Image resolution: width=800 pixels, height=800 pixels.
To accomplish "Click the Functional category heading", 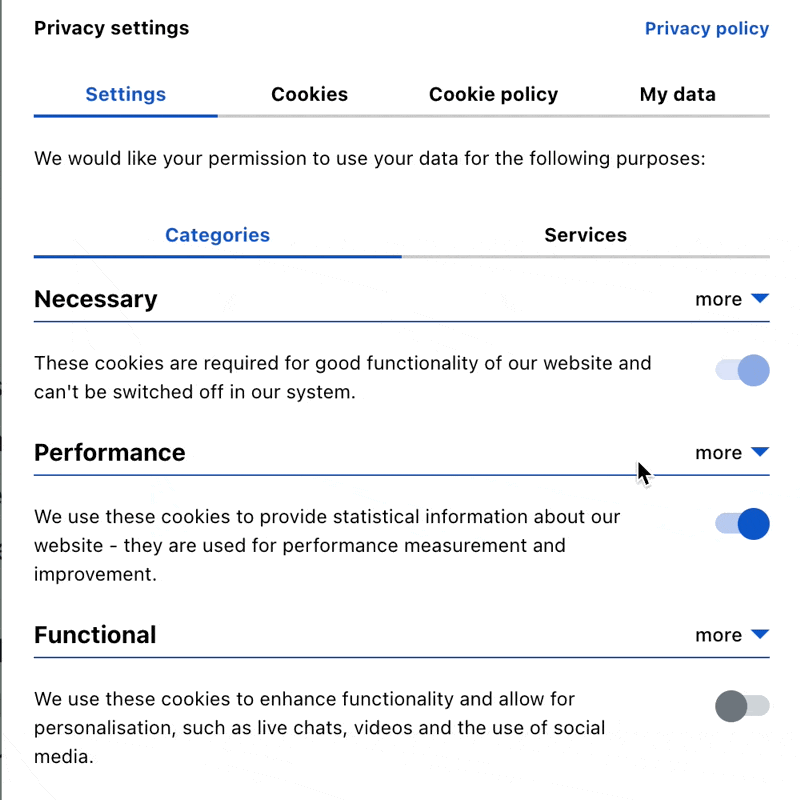I will pos(95,635).
